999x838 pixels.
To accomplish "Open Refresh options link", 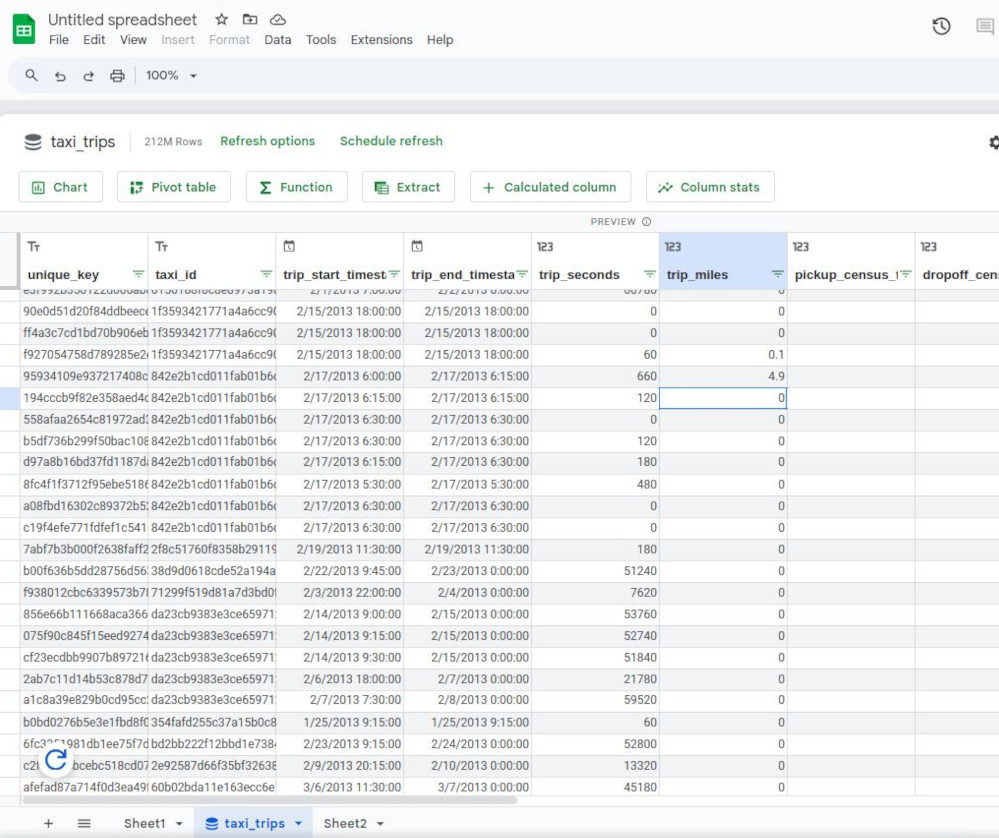I will pyautogui.click(x=268, y=141).
